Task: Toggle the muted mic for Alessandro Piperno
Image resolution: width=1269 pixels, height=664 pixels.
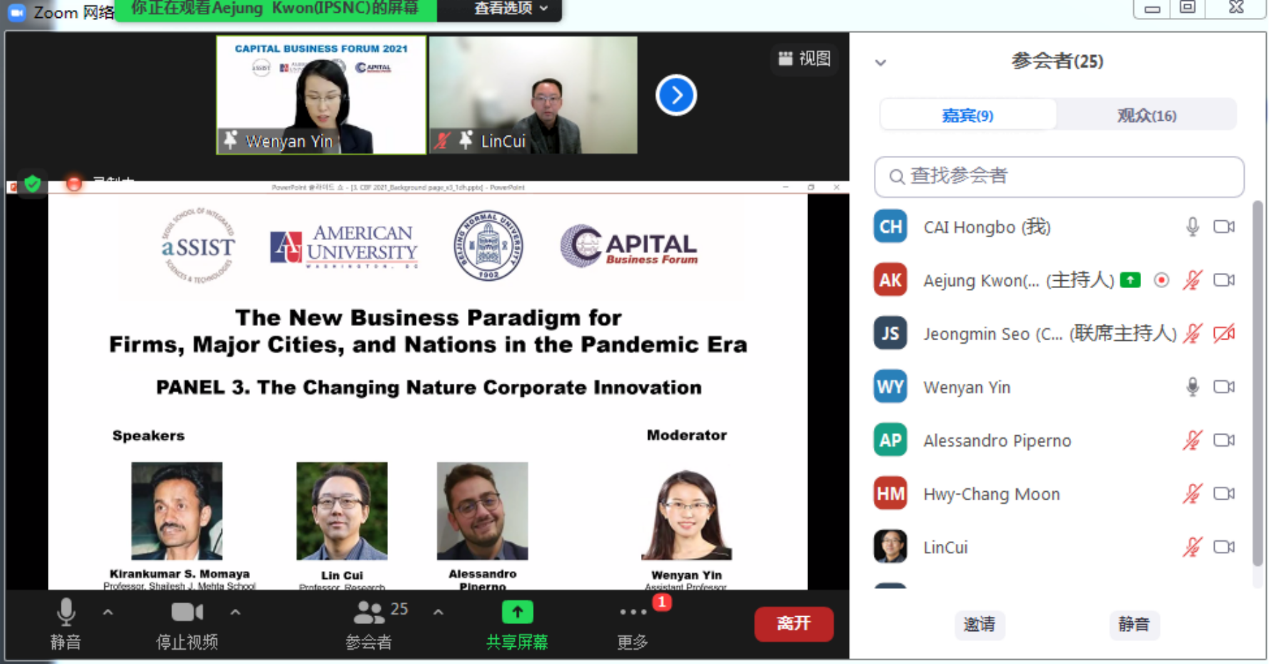Action: click(x=1192, y=440)
